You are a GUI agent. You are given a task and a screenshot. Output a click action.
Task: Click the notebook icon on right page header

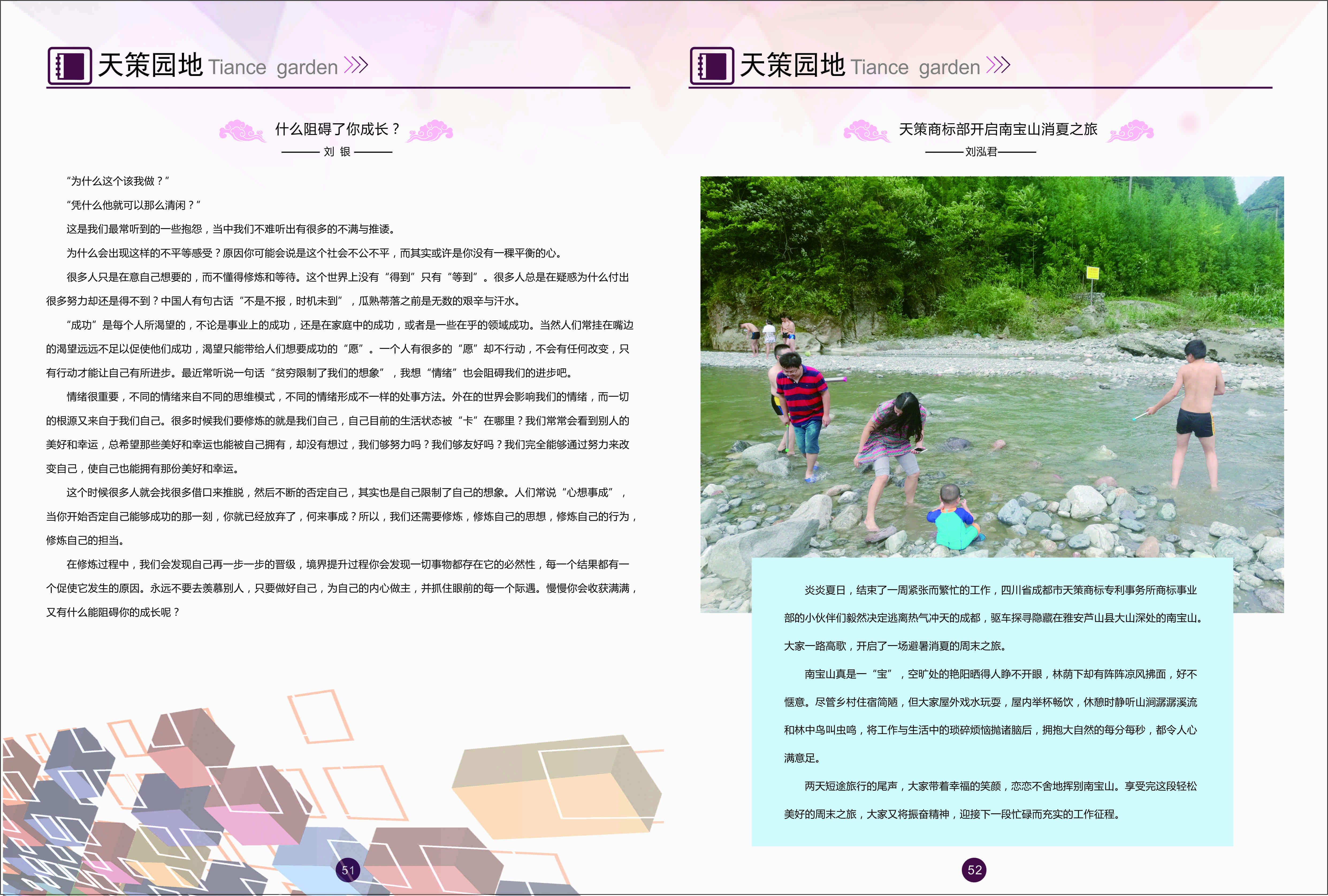coord(711,66)
